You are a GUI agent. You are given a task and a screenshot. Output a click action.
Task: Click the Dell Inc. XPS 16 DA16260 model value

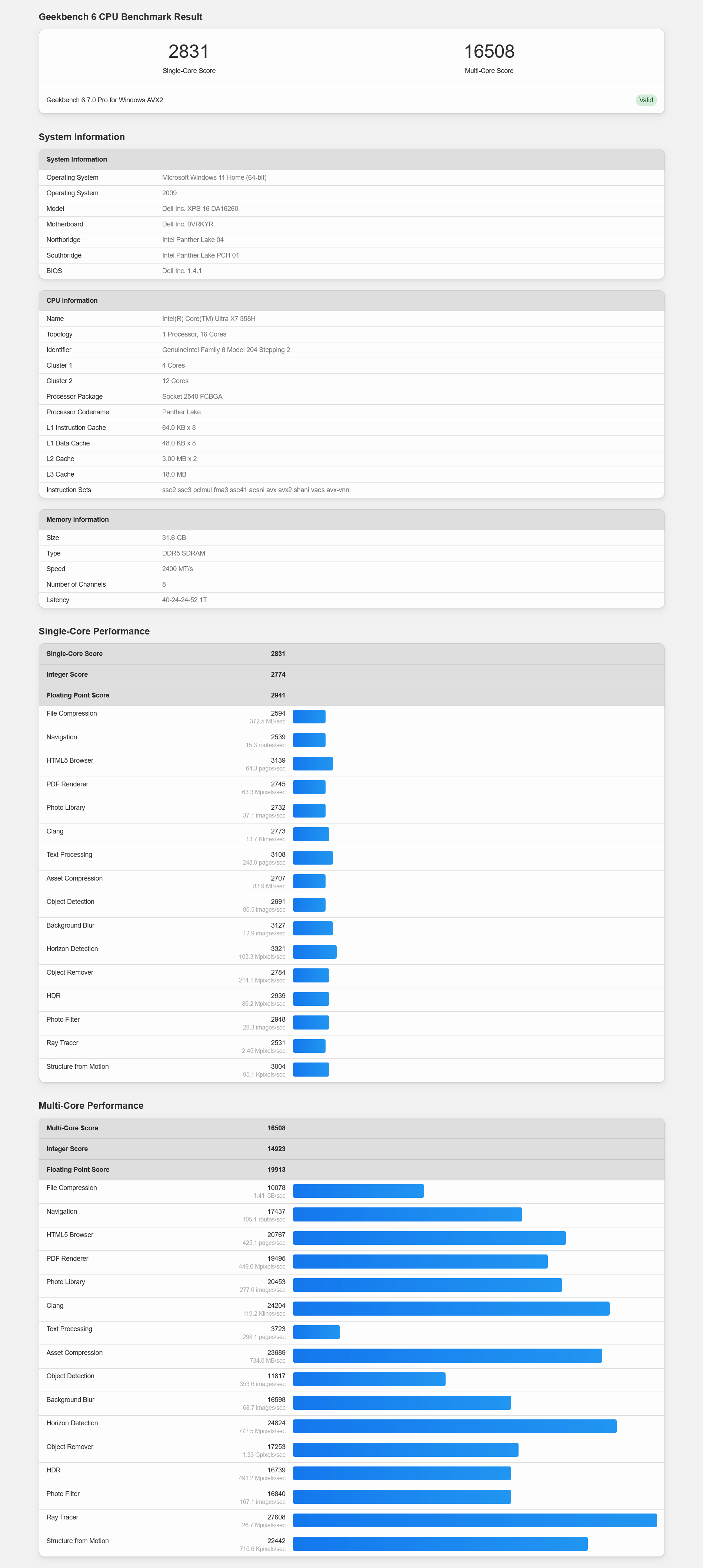pyautogui.click(x=200, y=209)
